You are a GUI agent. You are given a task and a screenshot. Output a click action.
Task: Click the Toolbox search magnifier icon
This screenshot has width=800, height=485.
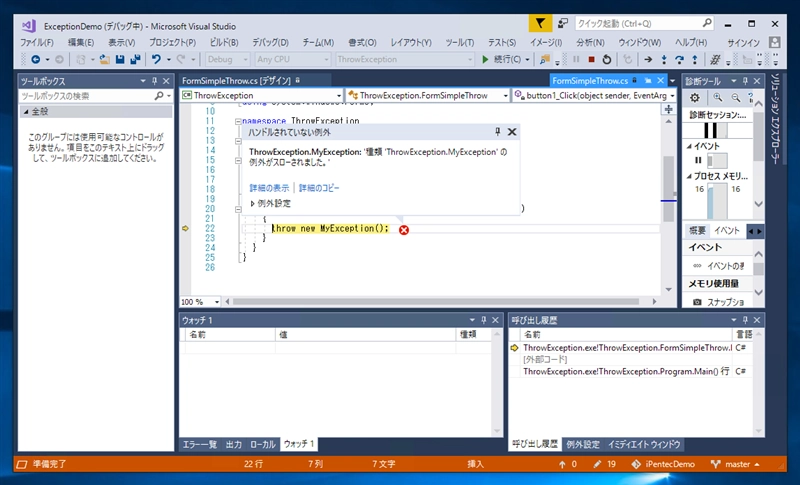click(x=159, y=95)
